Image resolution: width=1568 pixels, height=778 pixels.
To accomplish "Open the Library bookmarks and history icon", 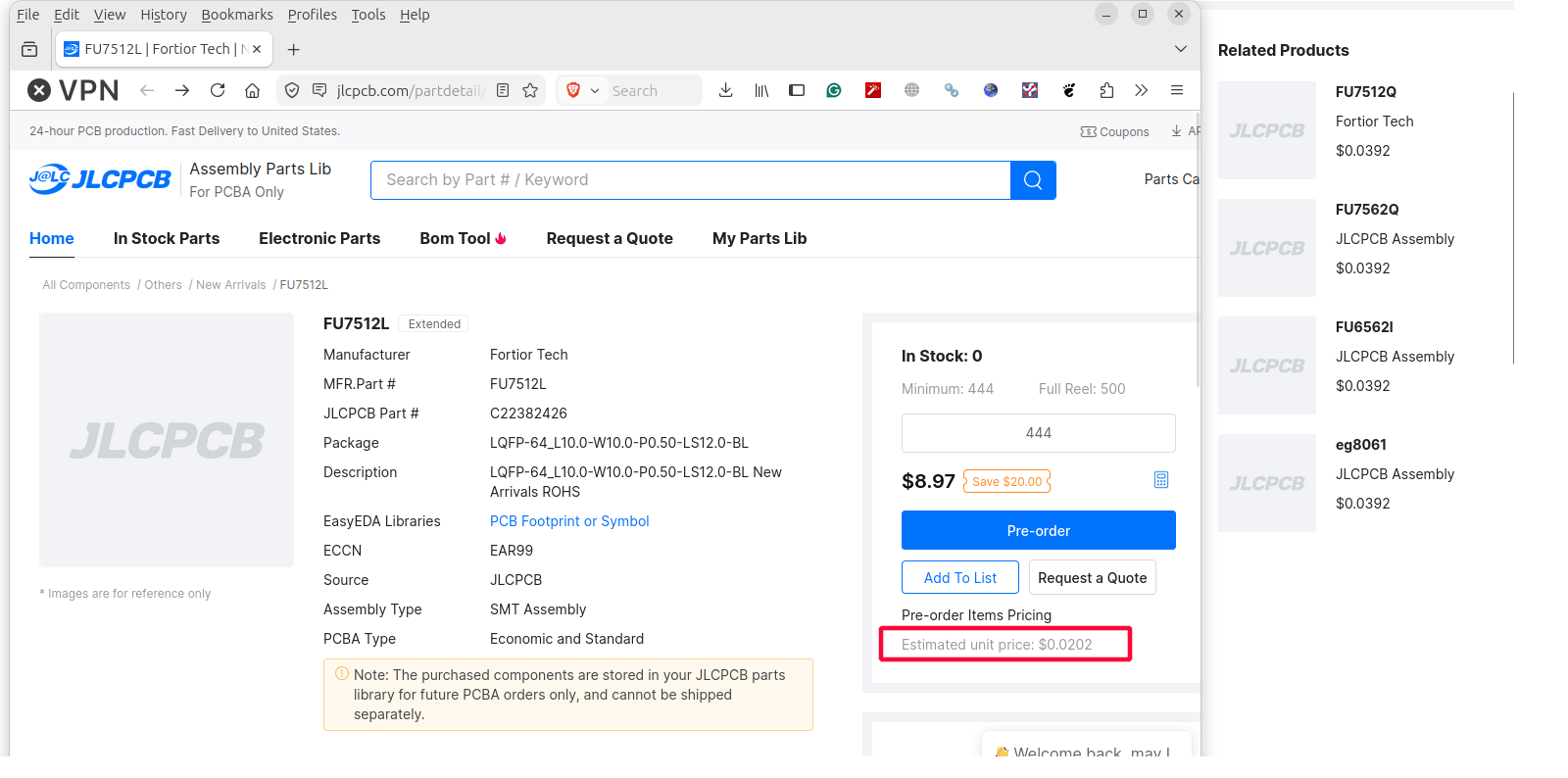I will [x=761, y=90].
